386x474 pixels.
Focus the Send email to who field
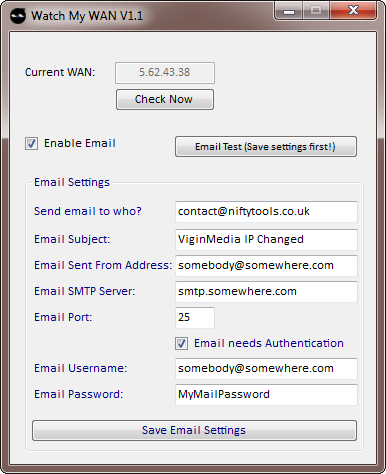tap(266, 212)
